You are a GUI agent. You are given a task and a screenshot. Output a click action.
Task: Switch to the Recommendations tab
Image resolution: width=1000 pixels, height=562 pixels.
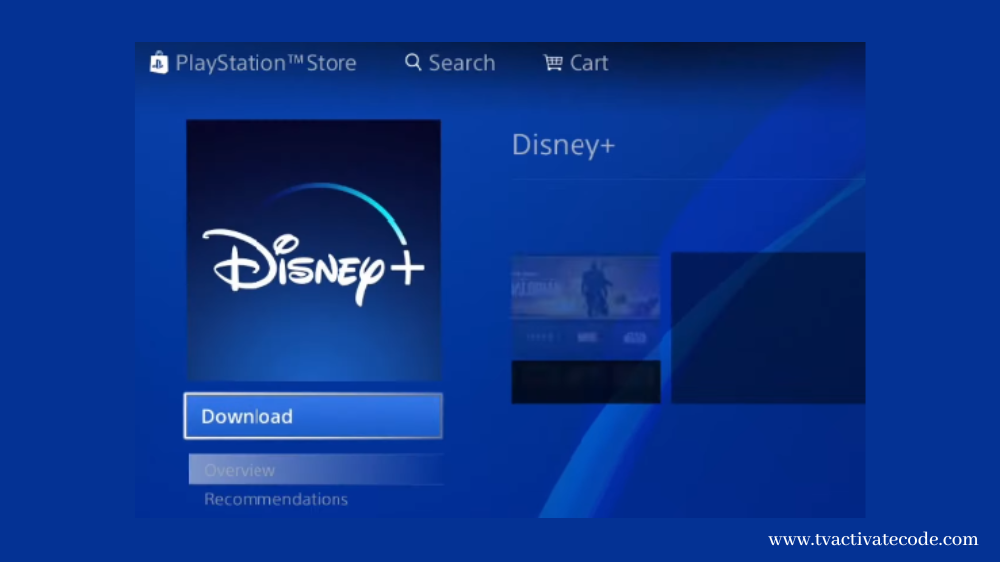coord(276,499)
